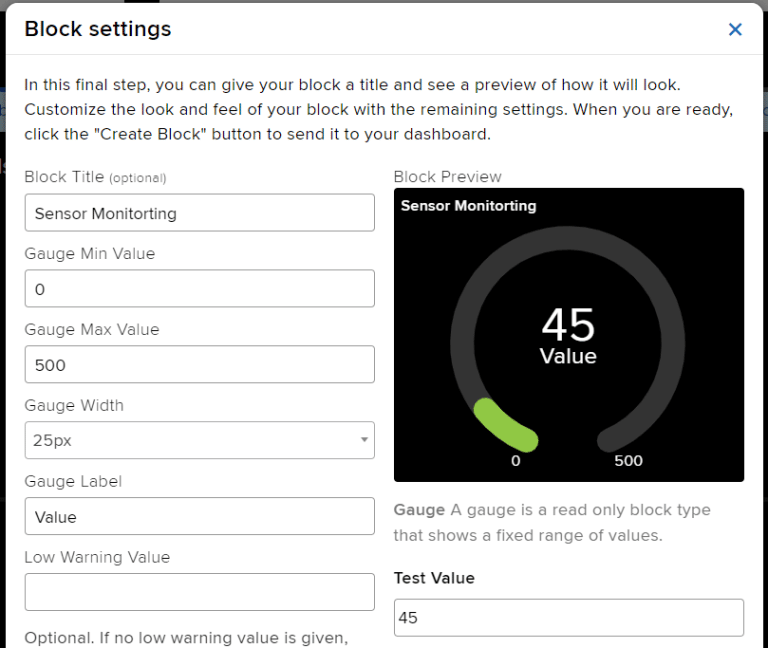Close the Block settings dialog

(x=735, y=29)
